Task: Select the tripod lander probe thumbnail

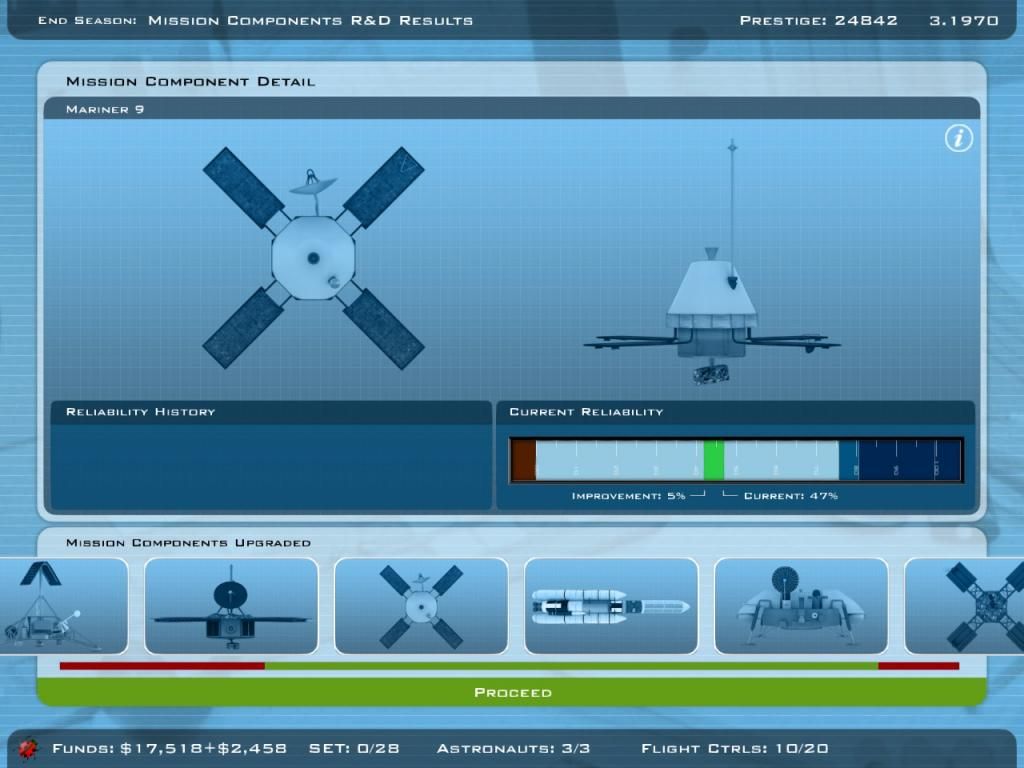Action: (63, 606)
